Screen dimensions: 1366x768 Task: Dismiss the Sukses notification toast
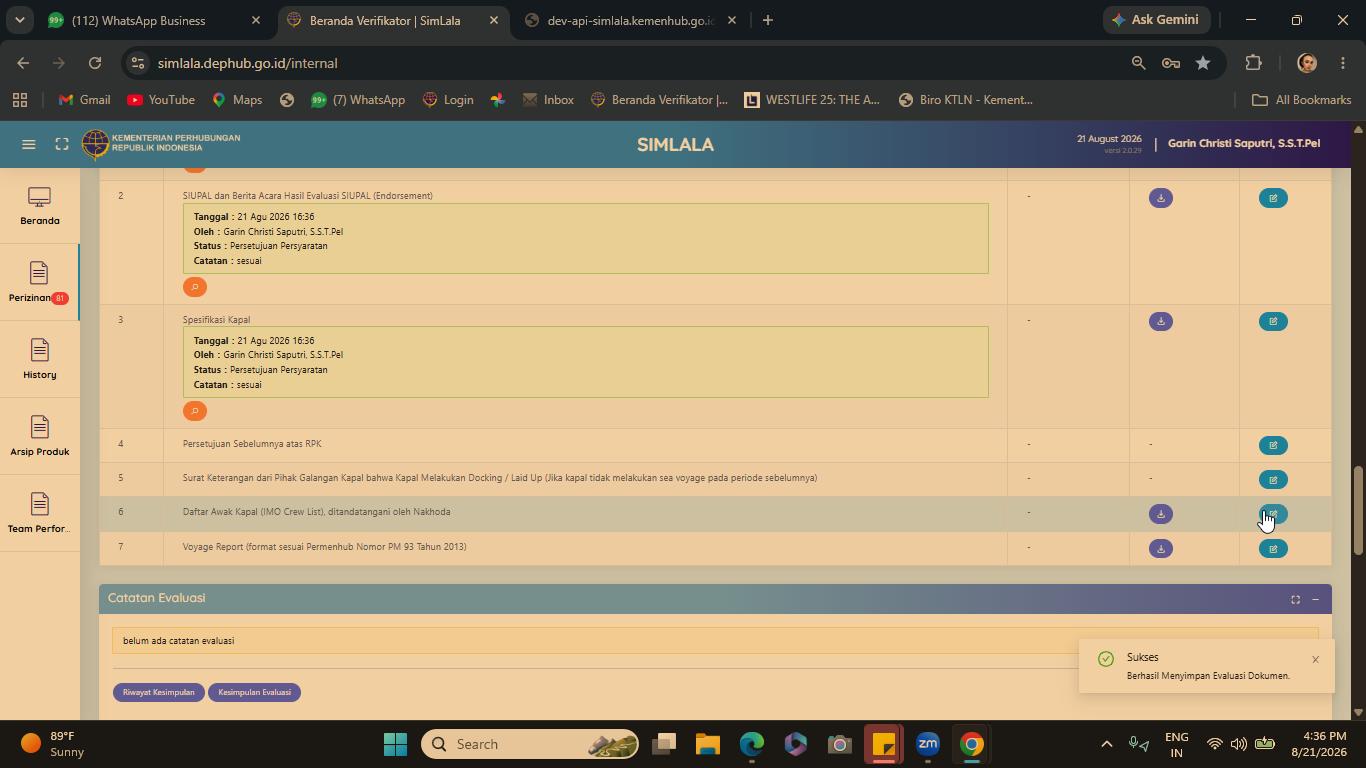(1315, 659)
